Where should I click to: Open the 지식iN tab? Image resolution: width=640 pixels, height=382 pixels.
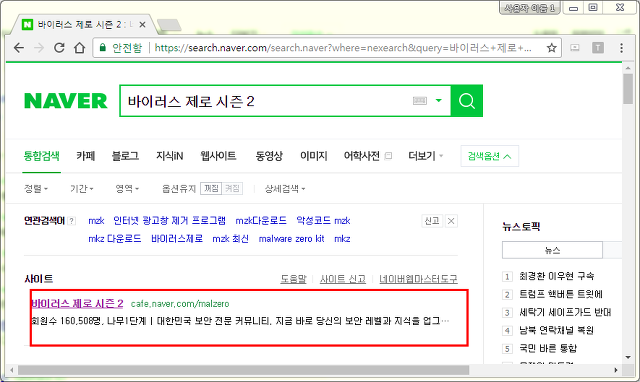click(169, 156)
